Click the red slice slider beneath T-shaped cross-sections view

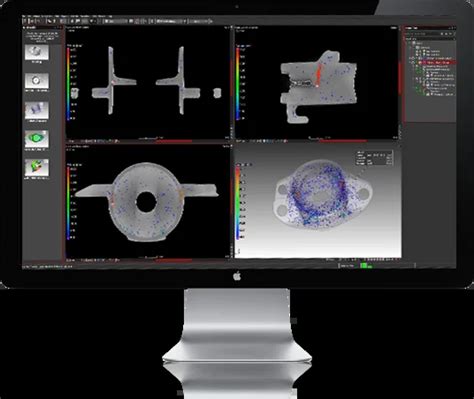pyautogui.click(x=174, y=141)
